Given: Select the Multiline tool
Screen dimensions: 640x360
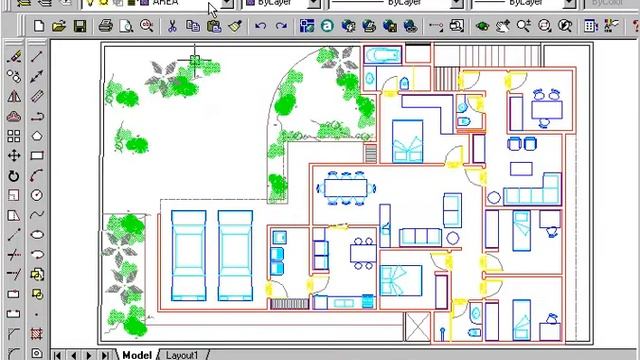Looking at the screenshot, I should pos(37,96).
